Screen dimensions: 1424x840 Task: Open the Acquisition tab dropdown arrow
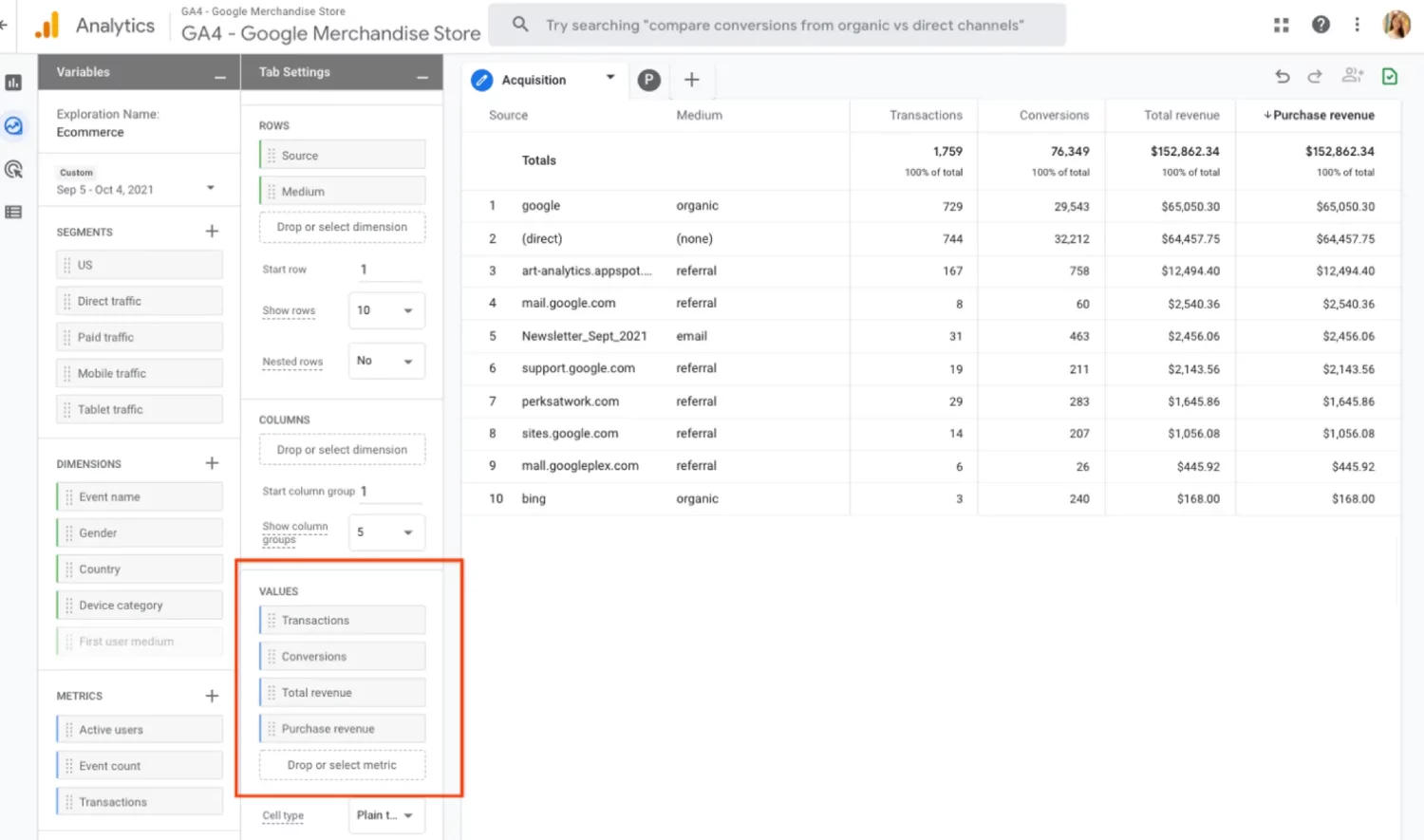(610, 78)
